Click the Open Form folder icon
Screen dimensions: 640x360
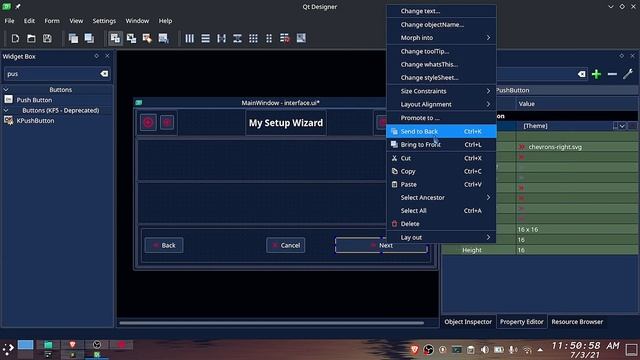31,38
